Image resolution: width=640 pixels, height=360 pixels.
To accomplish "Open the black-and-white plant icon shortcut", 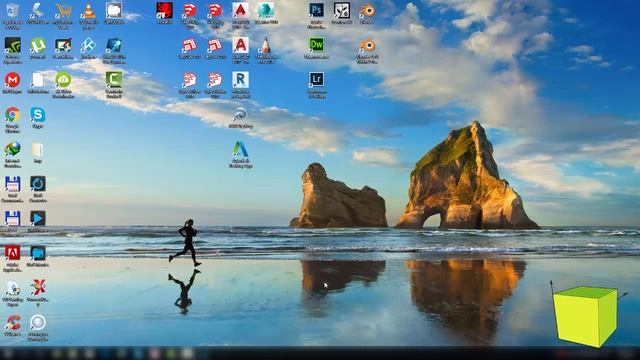I will [342, 11].
